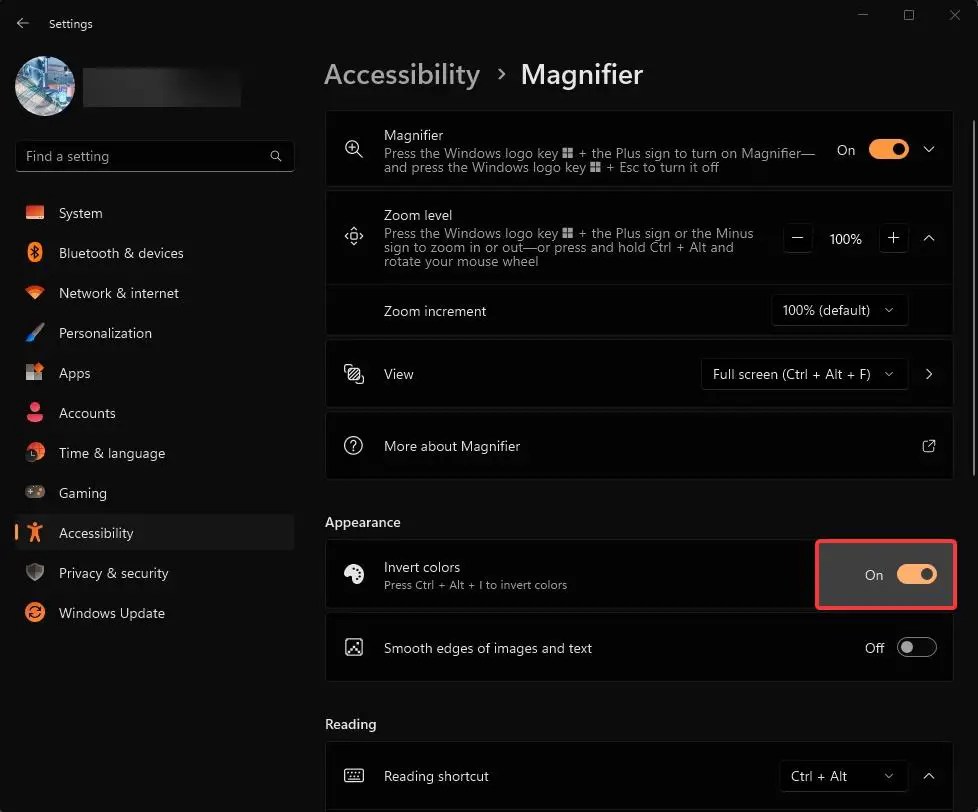The width and height of the screenshot is (978, 812).
Task: Enable Smooth edges of images and text
Action: pyautogui.click(x=916, y=647)
